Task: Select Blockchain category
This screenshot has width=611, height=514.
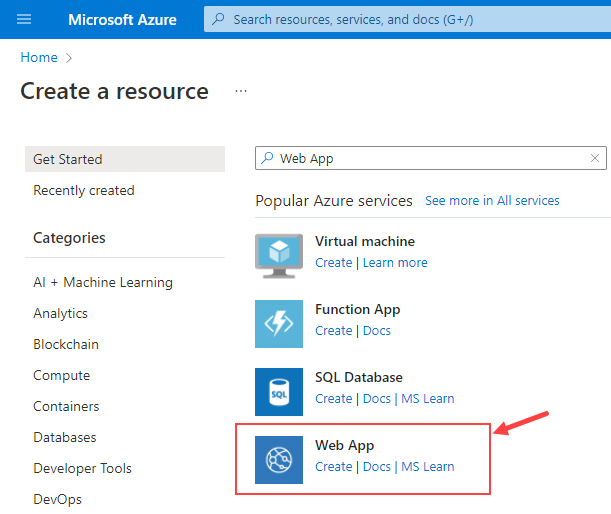Action: (66, 344)
